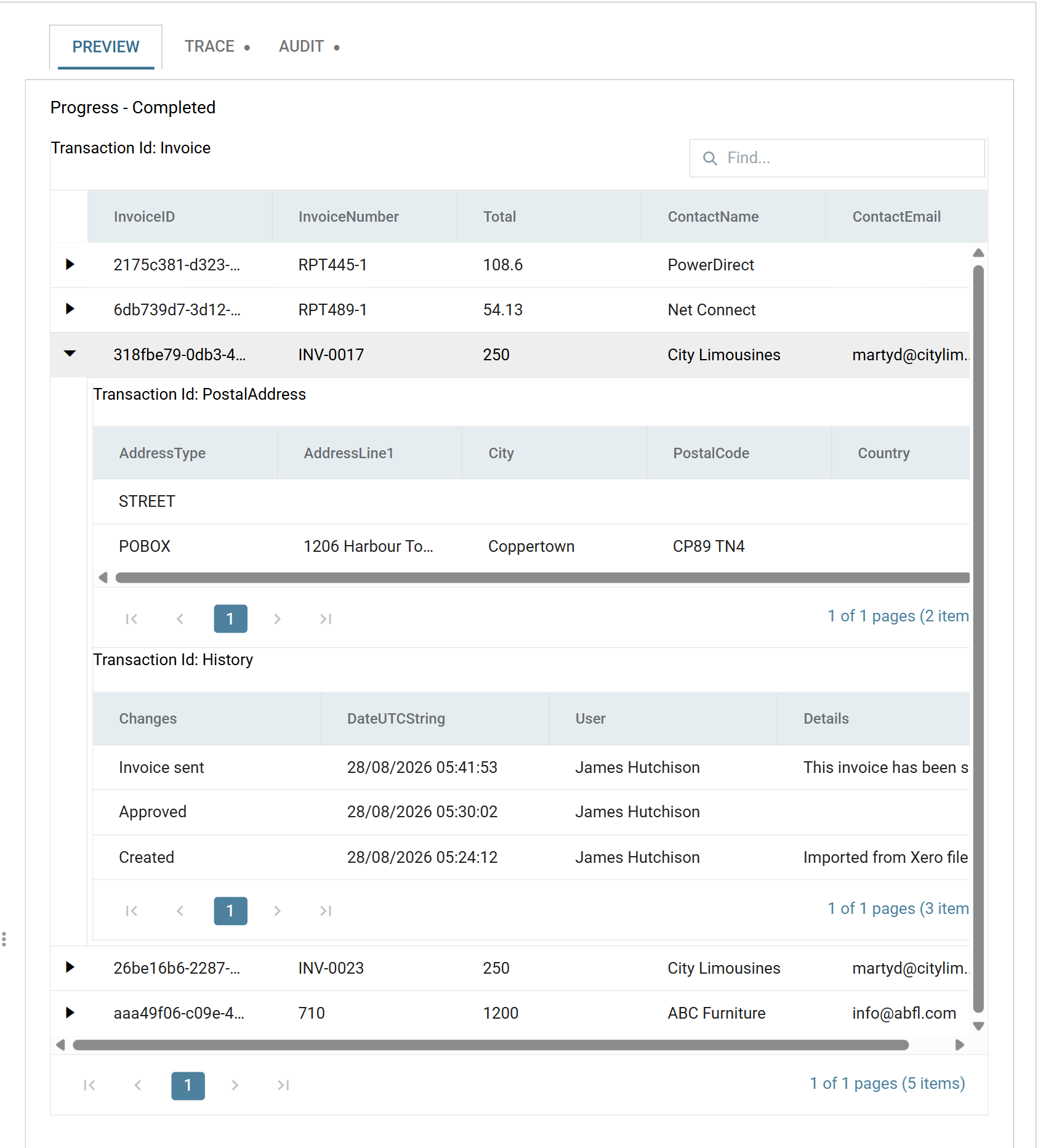Image resolution: width=1038 pixels, height=1148 pixels.
Task: Go to last page in PostalAddress pager
Action: 326,619
